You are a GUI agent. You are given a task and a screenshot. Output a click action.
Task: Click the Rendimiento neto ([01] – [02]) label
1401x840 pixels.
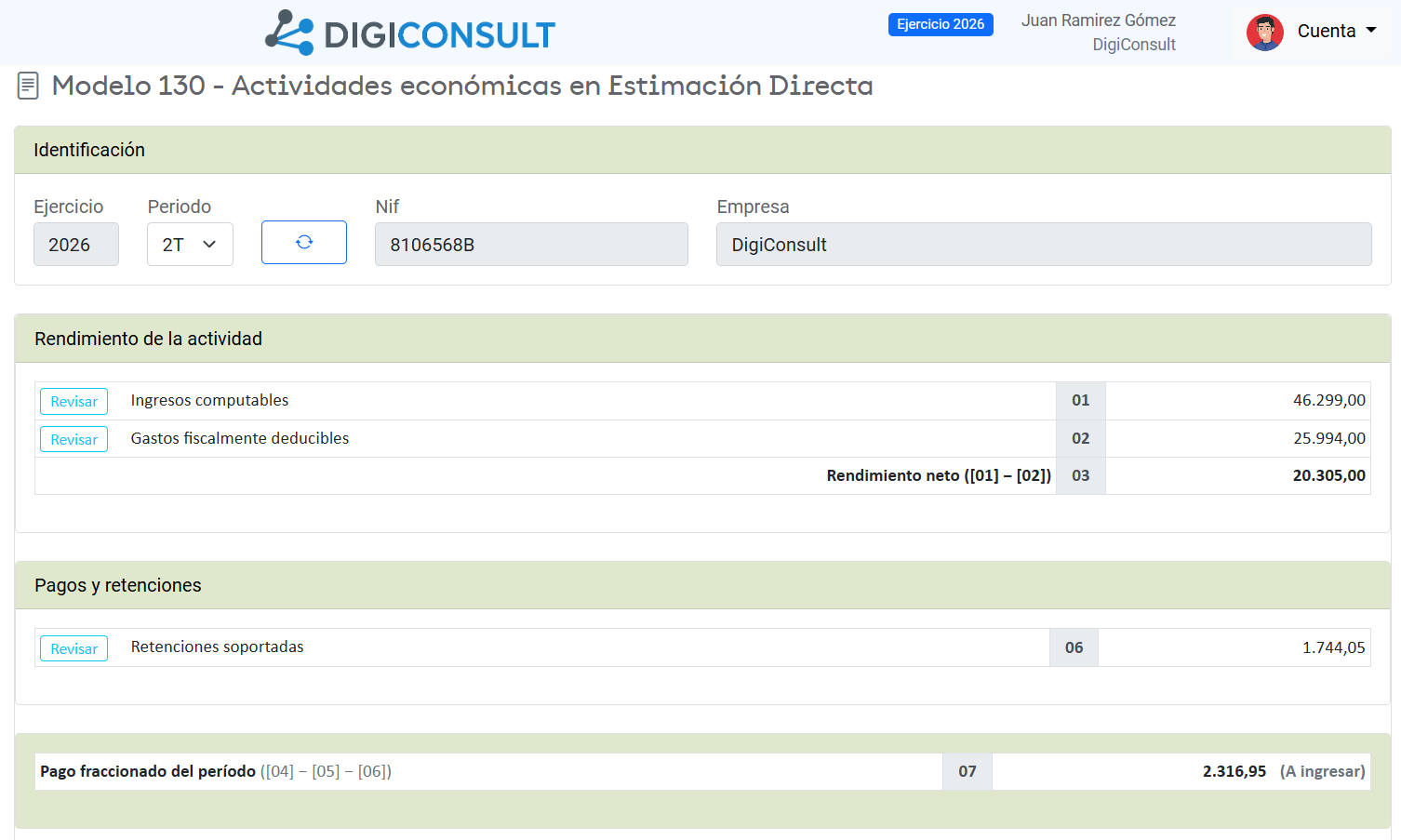[x=939, y=475]
